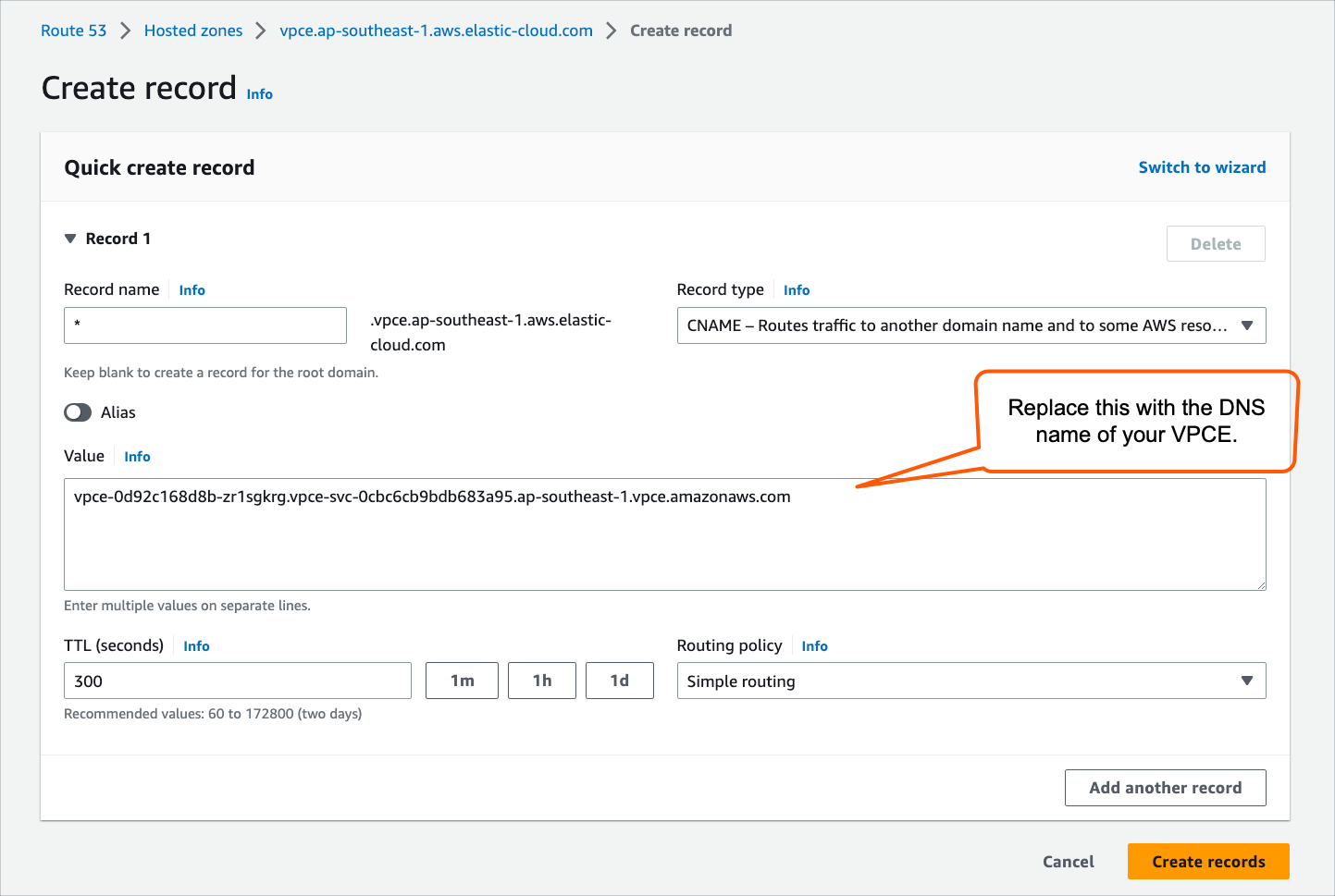The width and height of the screenshot is (1335, 896).
Task: Click into the Value text area
Action: coord(664,534)
